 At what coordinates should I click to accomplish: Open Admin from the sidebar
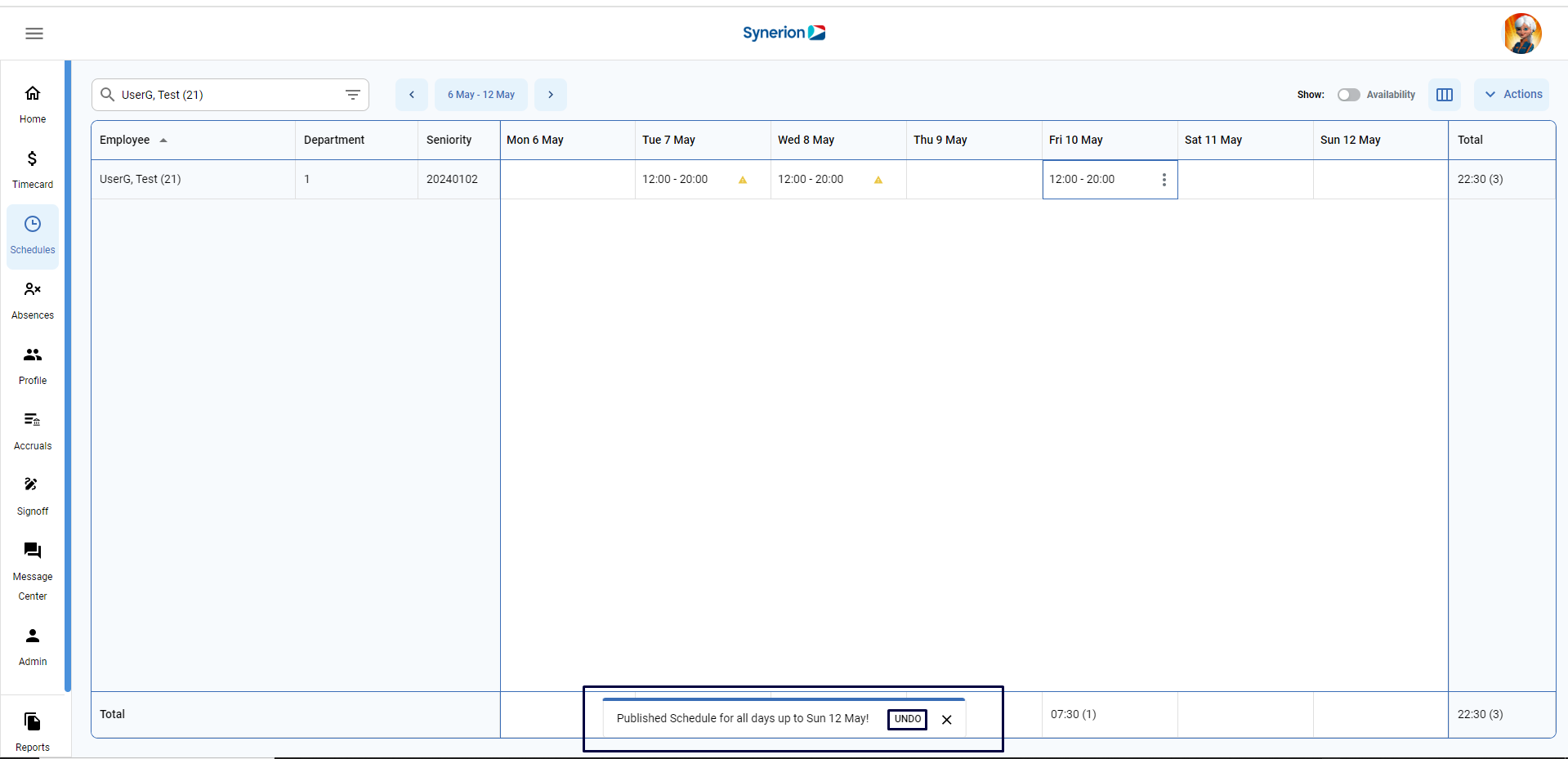tap(33, 648)
